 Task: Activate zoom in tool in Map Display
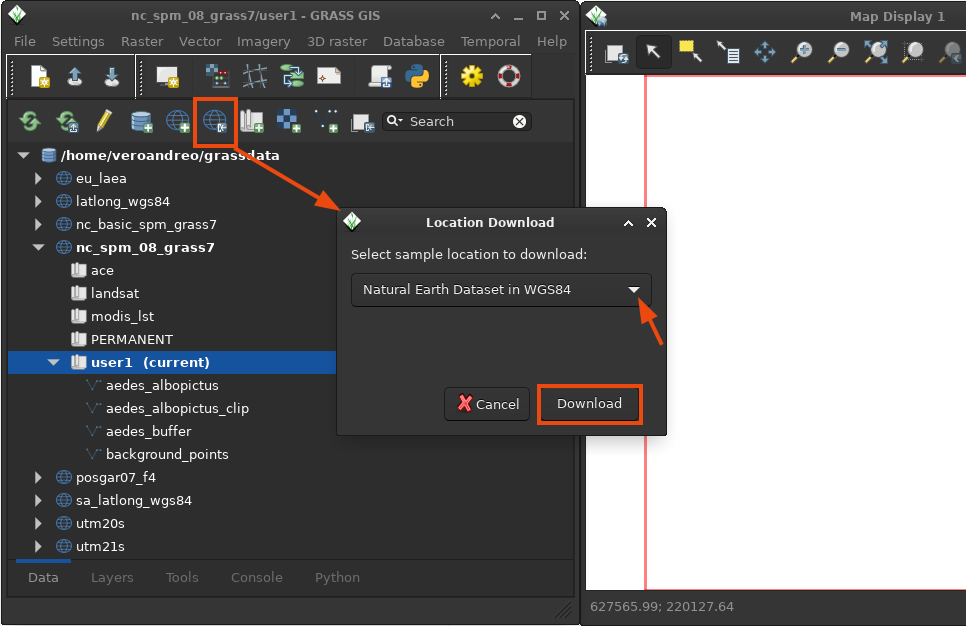pos(802,52)
